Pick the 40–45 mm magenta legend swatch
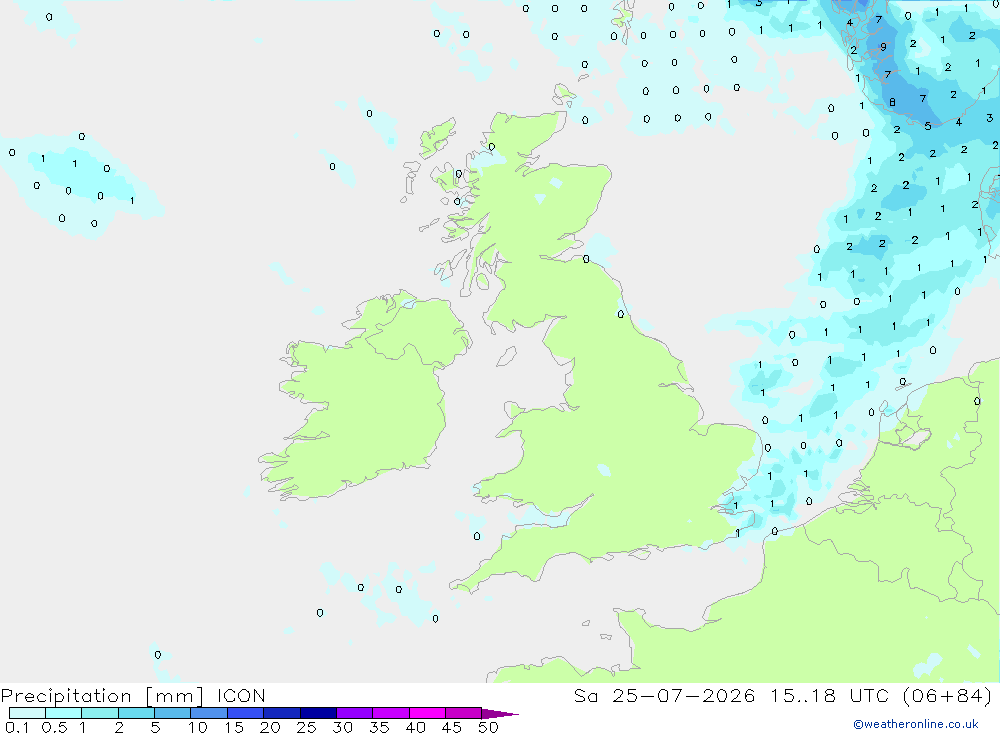Viewport: 1000px width, 733px height. click(427, 713)
